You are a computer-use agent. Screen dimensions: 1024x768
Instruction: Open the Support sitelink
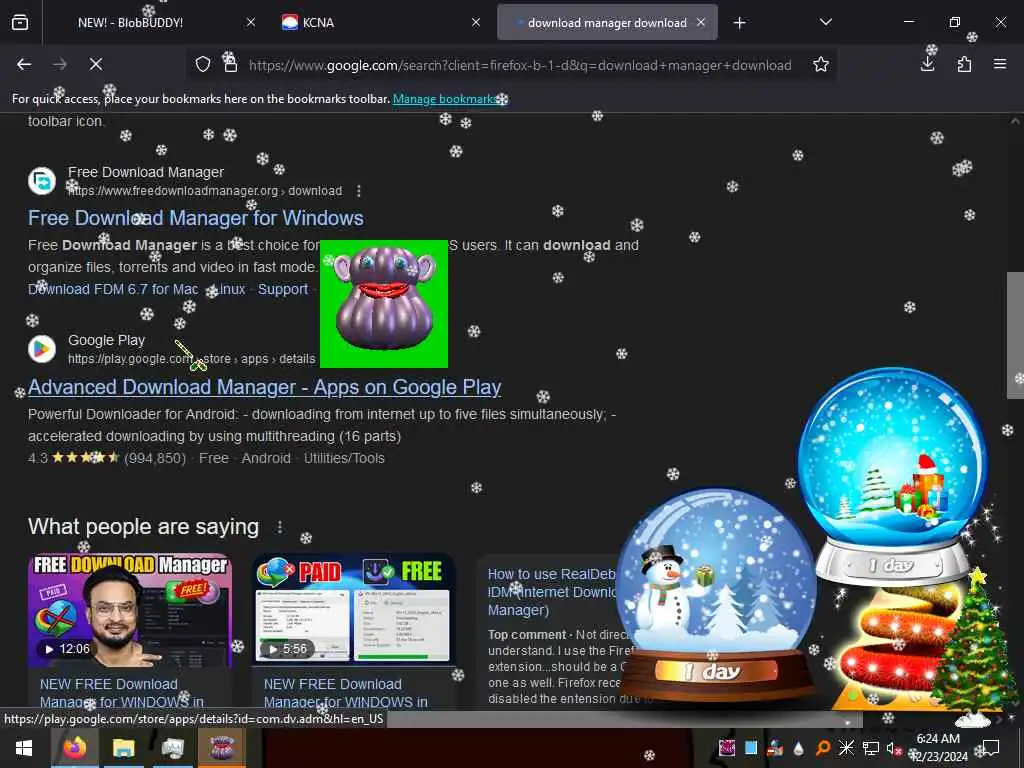click(283, 289)
